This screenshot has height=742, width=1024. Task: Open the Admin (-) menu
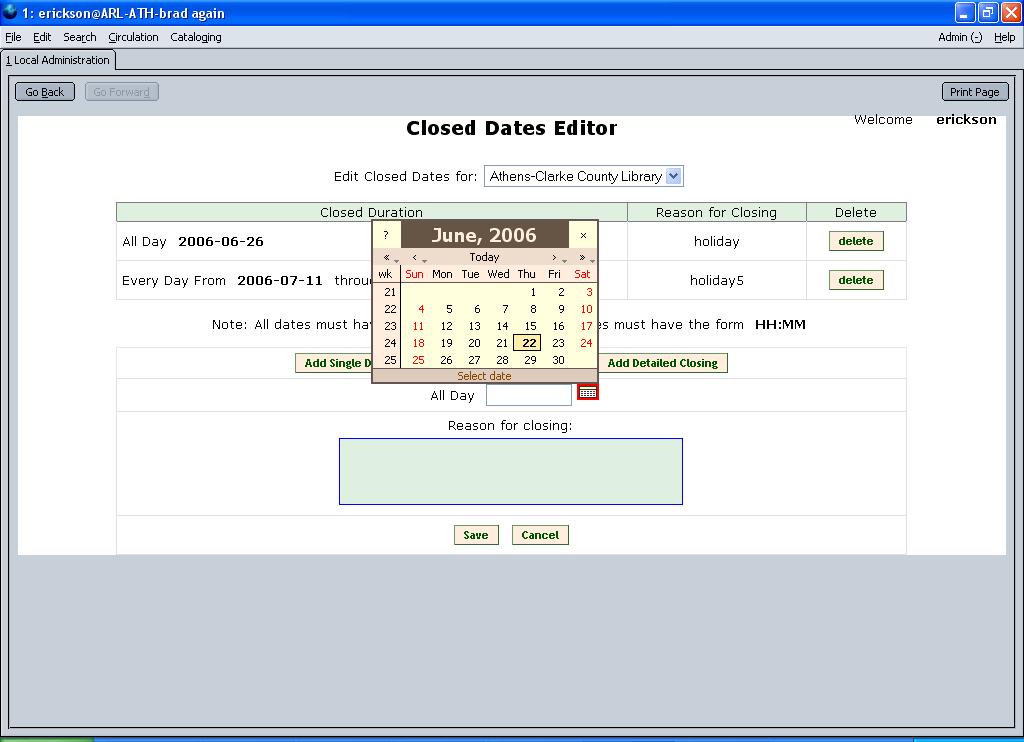[959, 37]
